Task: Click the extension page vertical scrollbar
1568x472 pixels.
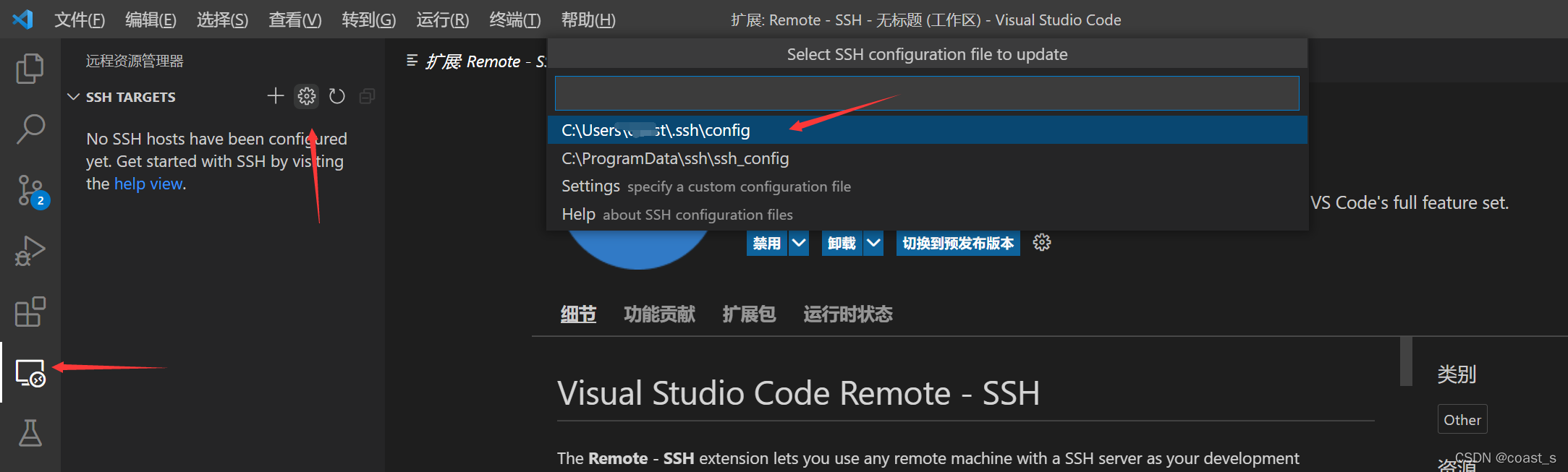Action: [x=1406, y=361]
